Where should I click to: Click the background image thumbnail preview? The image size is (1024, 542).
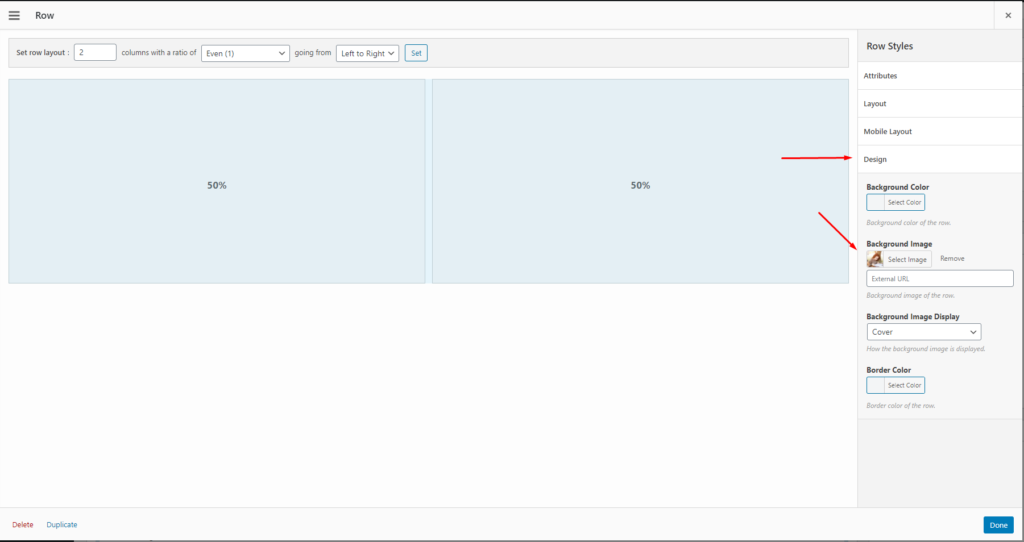tap(874, 259)
